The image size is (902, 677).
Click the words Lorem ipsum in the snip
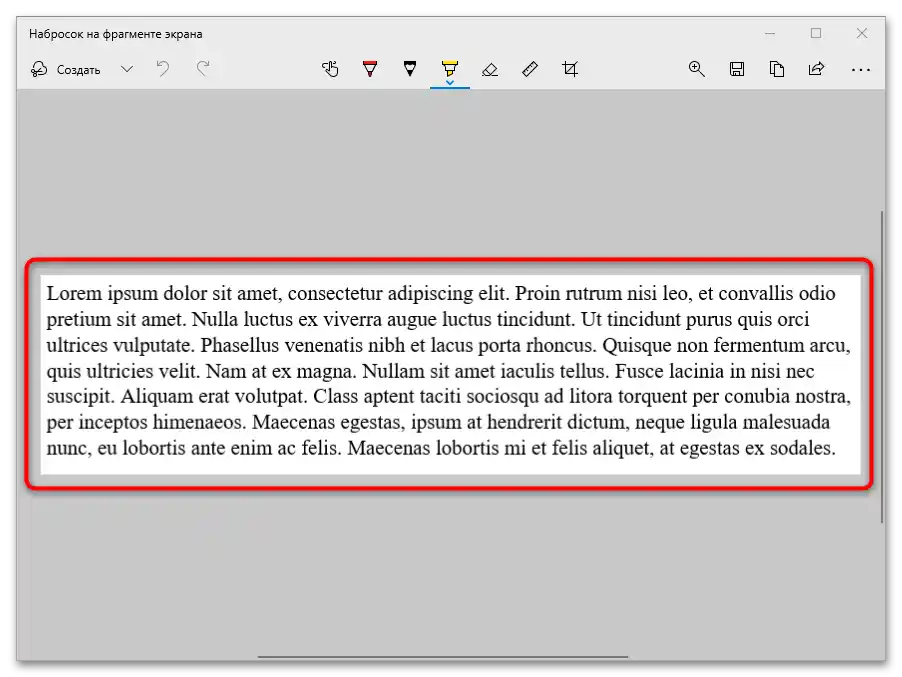[102, 293]
